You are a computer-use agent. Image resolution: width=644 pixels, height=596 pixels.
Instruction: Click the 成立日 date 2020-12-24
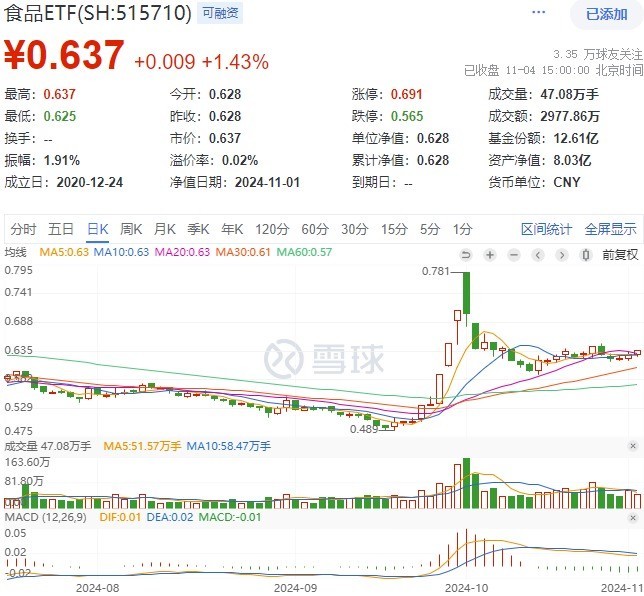90,182
